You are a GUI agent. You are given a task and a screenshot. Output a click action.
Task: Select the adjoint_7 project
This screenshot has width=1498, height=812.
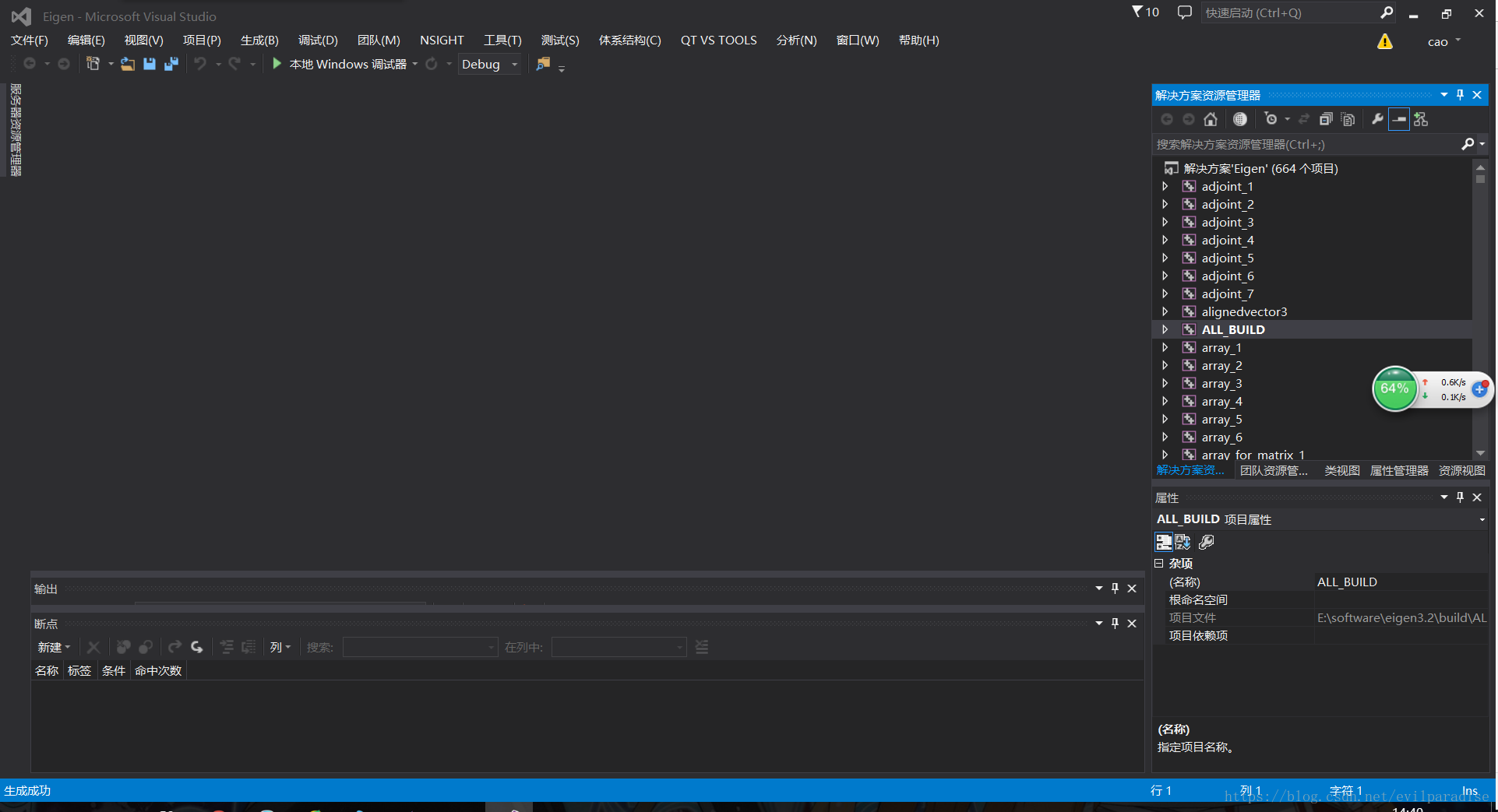pos(1227,294)
